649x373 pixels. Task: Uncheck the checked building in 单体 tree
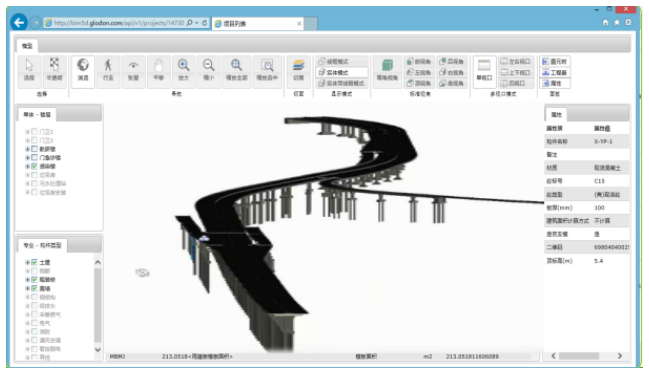coord(35,166)
